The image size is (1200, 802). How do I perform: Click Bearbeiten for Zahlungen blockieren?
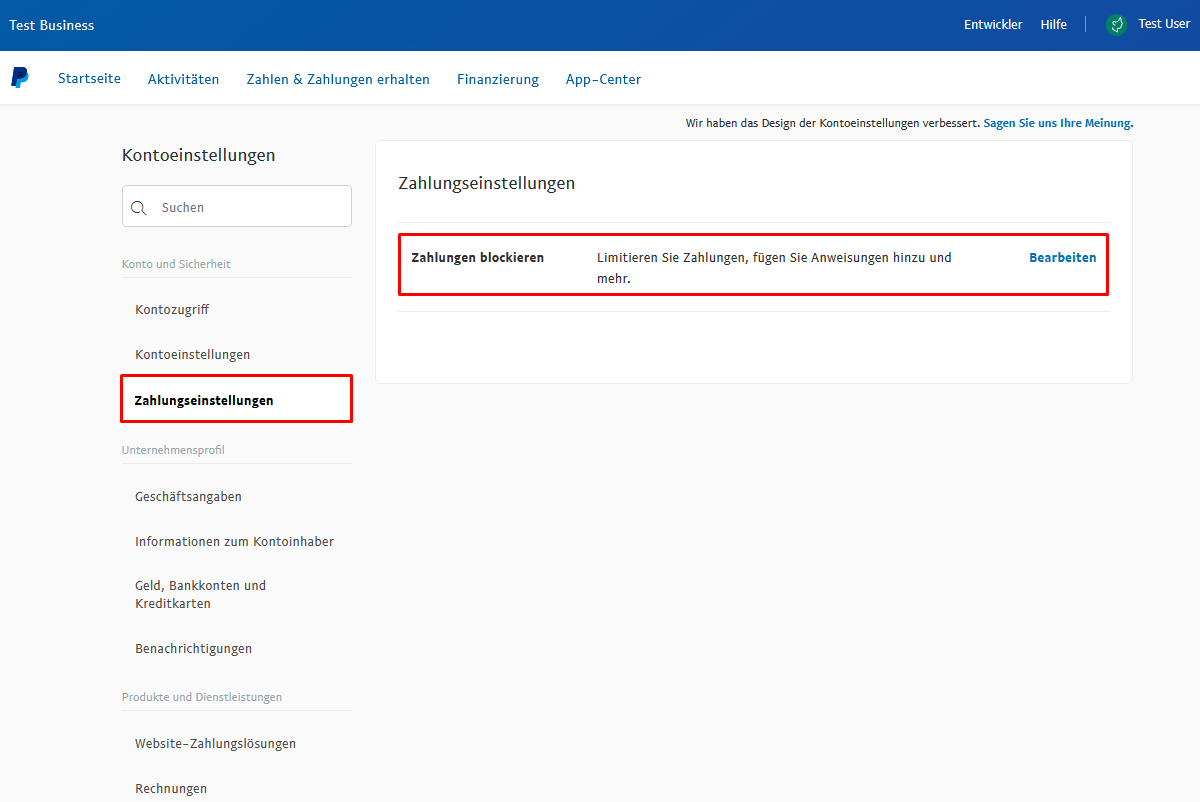tap(1062, 258)
